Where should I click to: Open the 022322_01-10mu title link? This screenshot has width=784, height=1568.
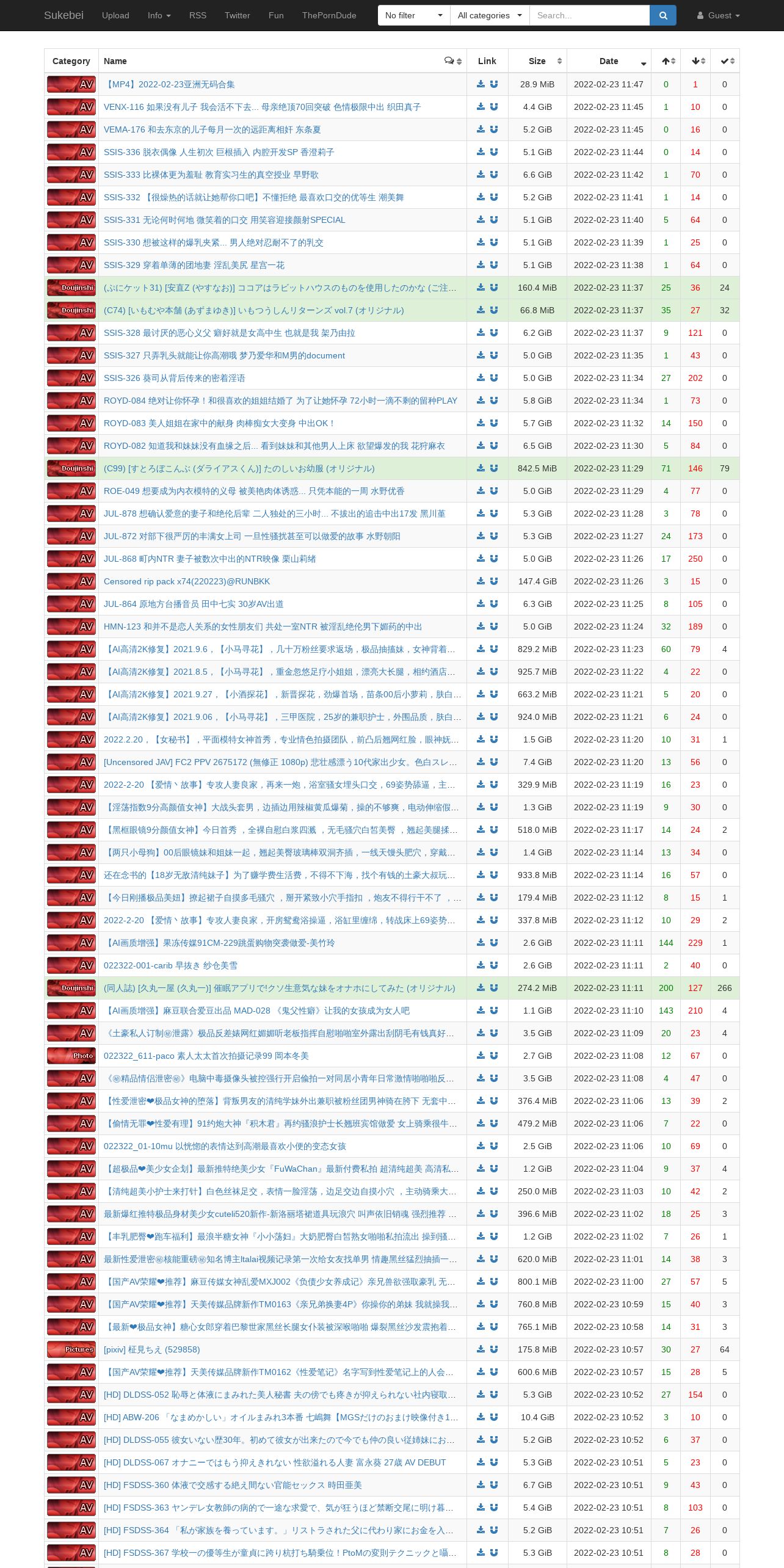click(225, 1146)
